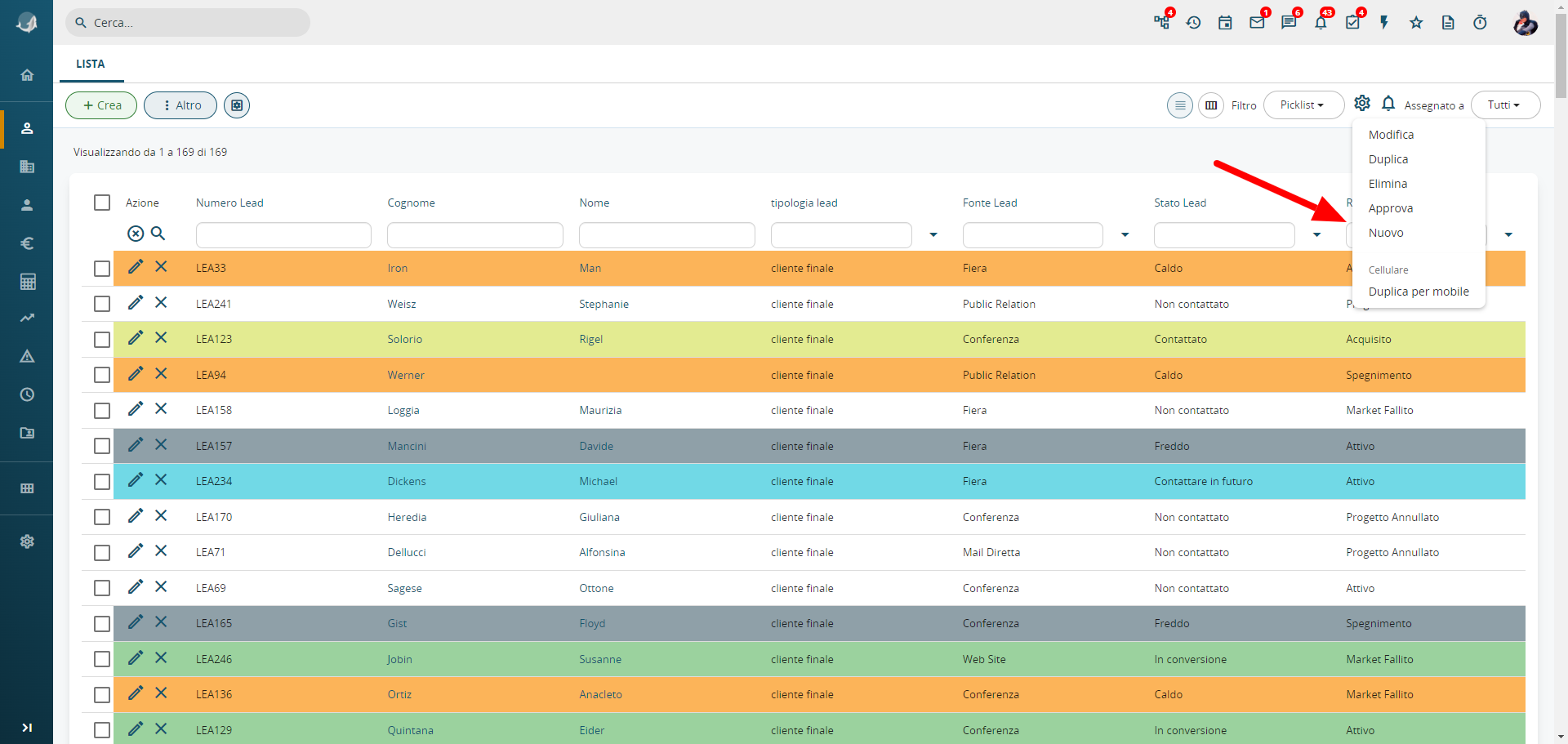Expand the sidebar with the arrow icon
The image size is (1568, 744).
point(27,728)
